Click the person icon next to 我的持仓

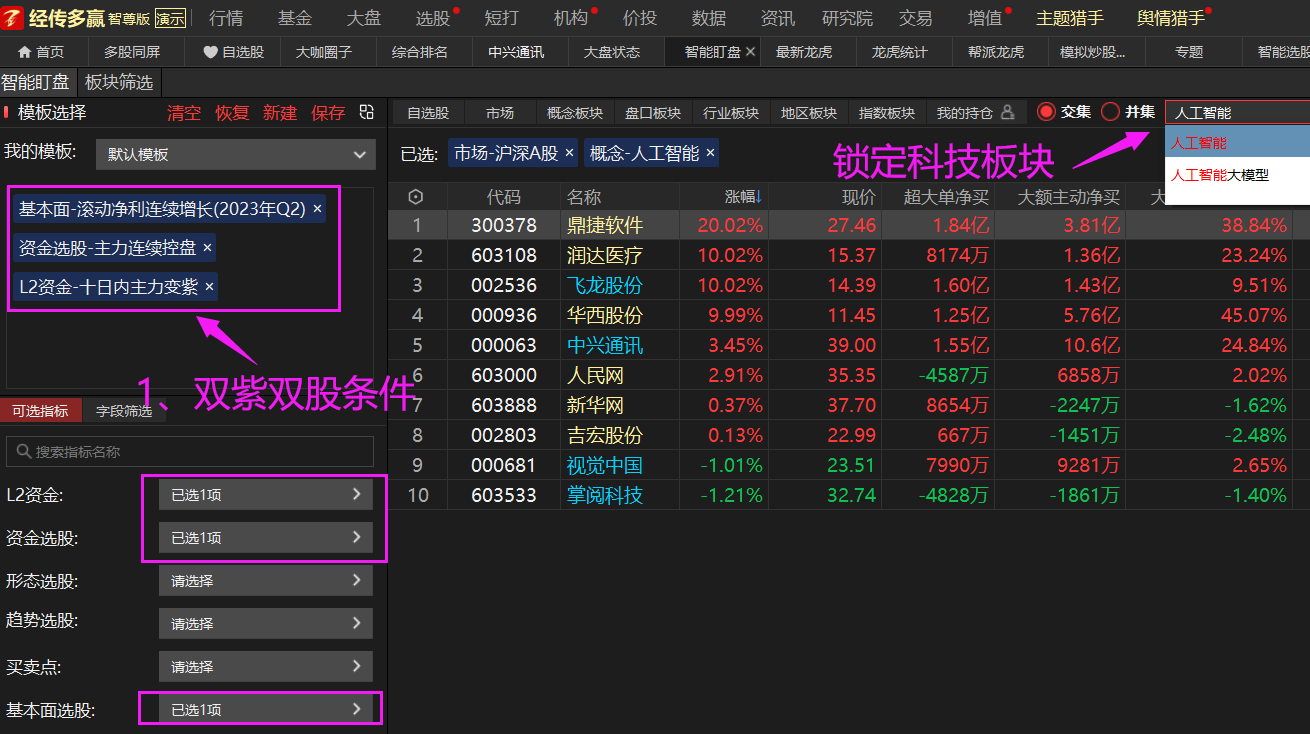[1008, 112]
